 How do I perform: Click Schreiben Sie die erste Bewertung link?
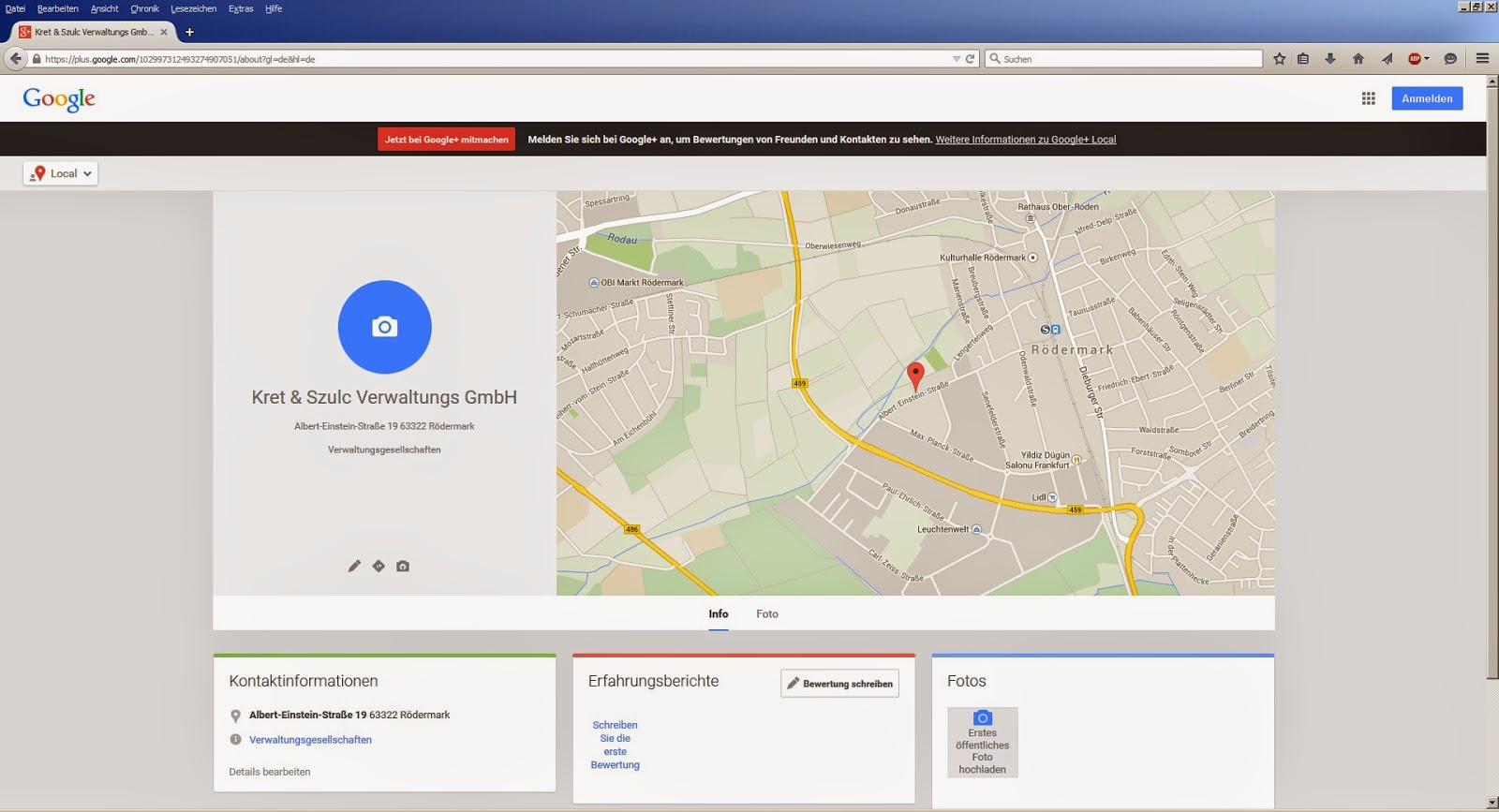tap(616, 745)
